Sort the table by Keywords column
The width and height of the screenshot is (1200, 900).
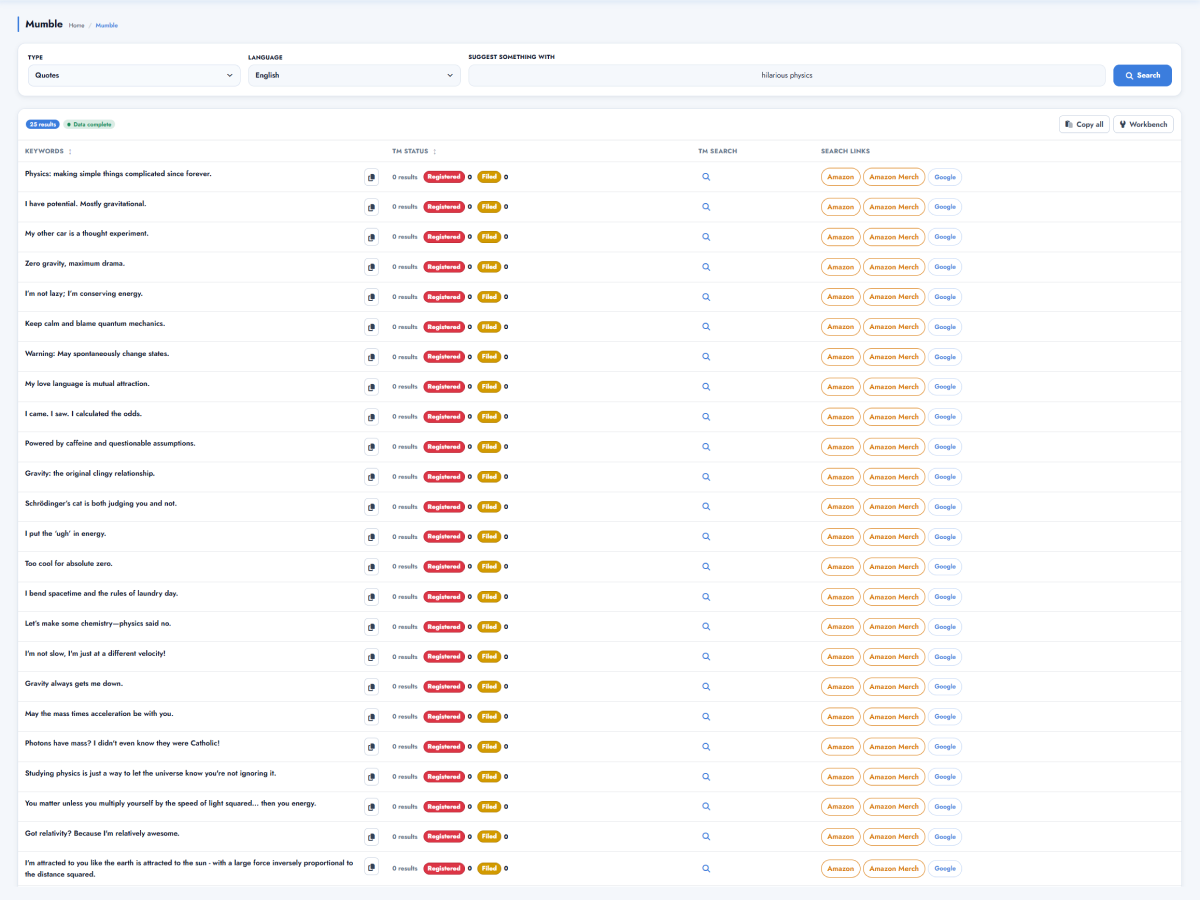(48, 152)
